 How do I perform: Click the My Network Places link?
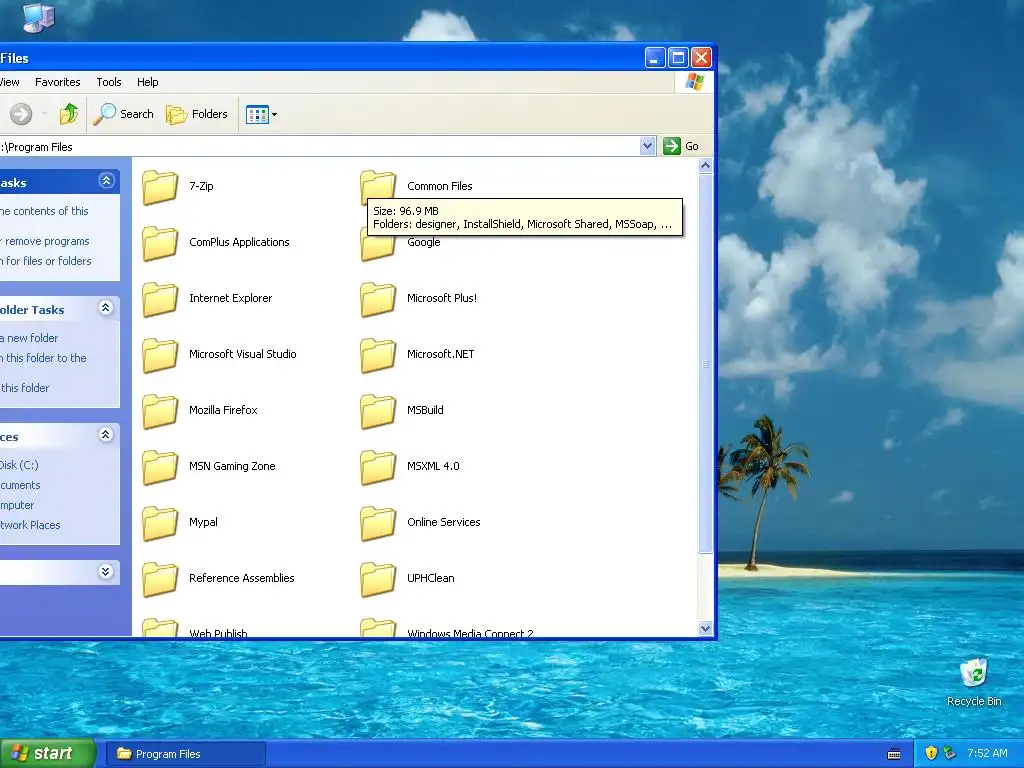[30, 525]
